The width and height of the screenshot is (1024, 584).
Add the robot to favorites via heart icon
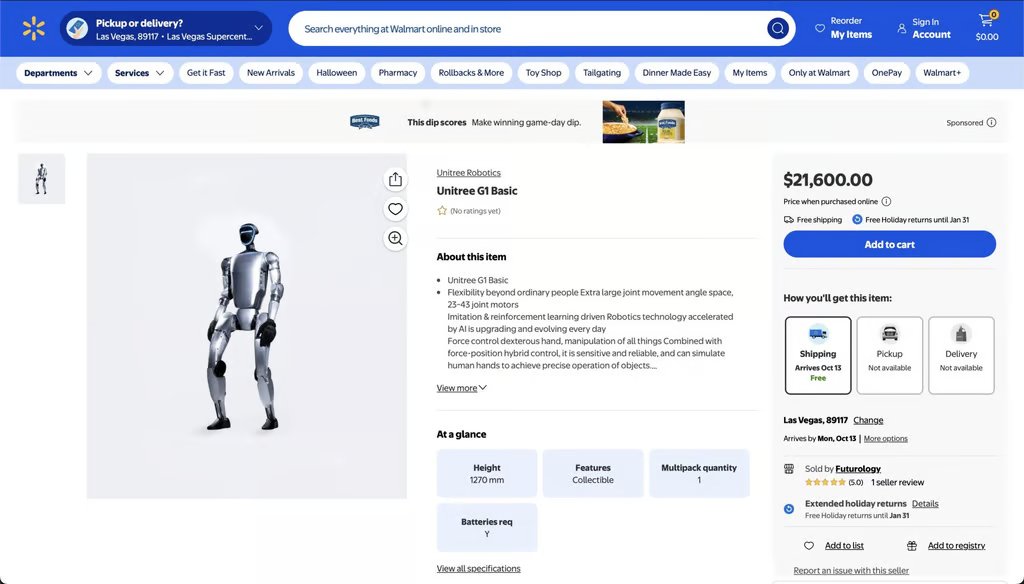click(x=395, y=208)
